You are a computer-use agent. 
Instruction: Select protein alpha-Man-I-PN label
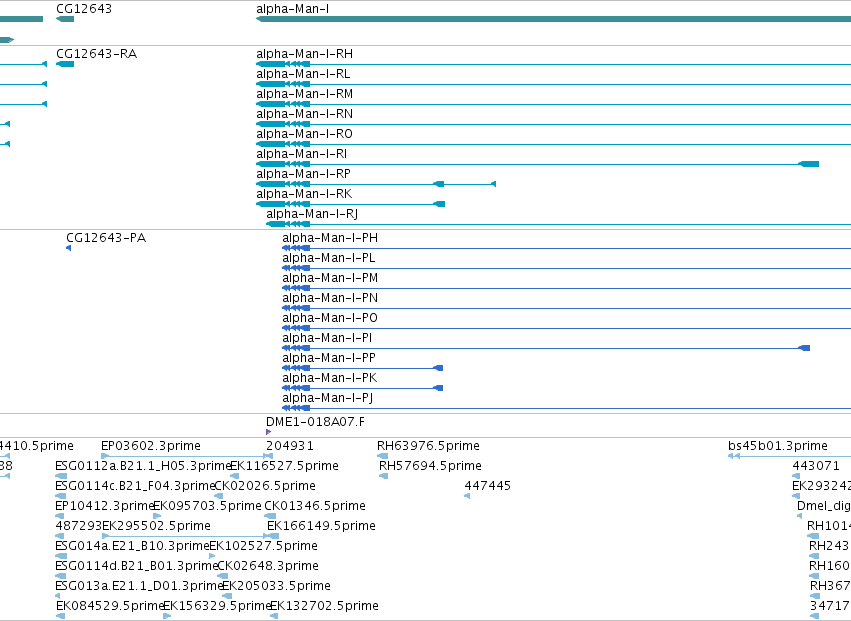click(x=330, y=298)
